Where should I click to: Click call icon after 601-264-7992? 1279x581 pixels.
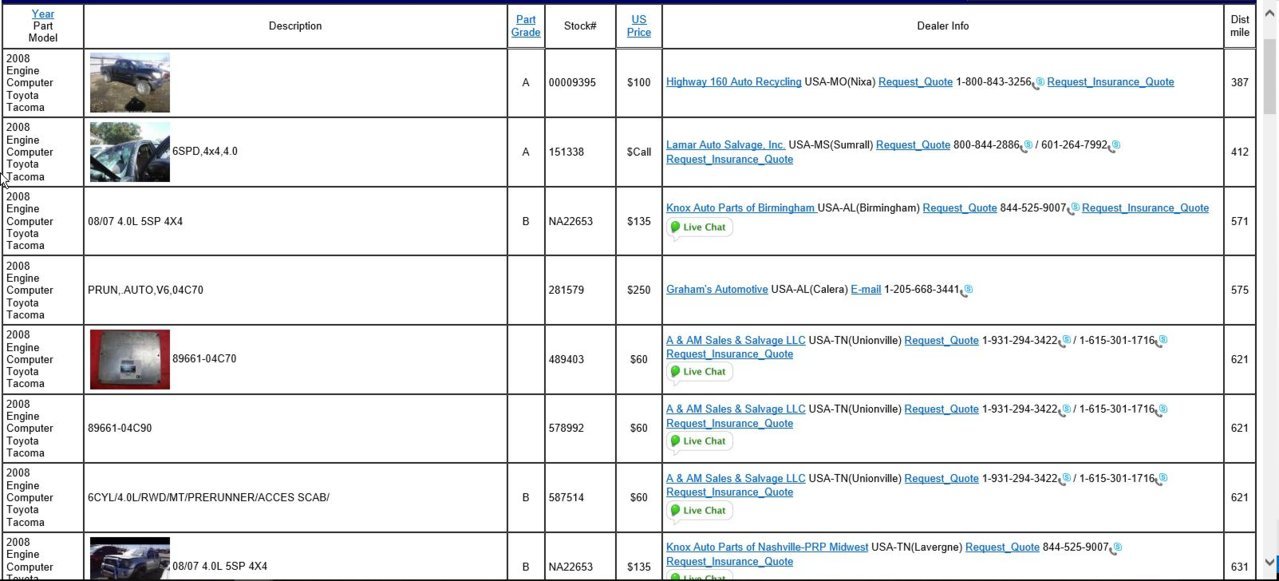tap(1114, 146)
